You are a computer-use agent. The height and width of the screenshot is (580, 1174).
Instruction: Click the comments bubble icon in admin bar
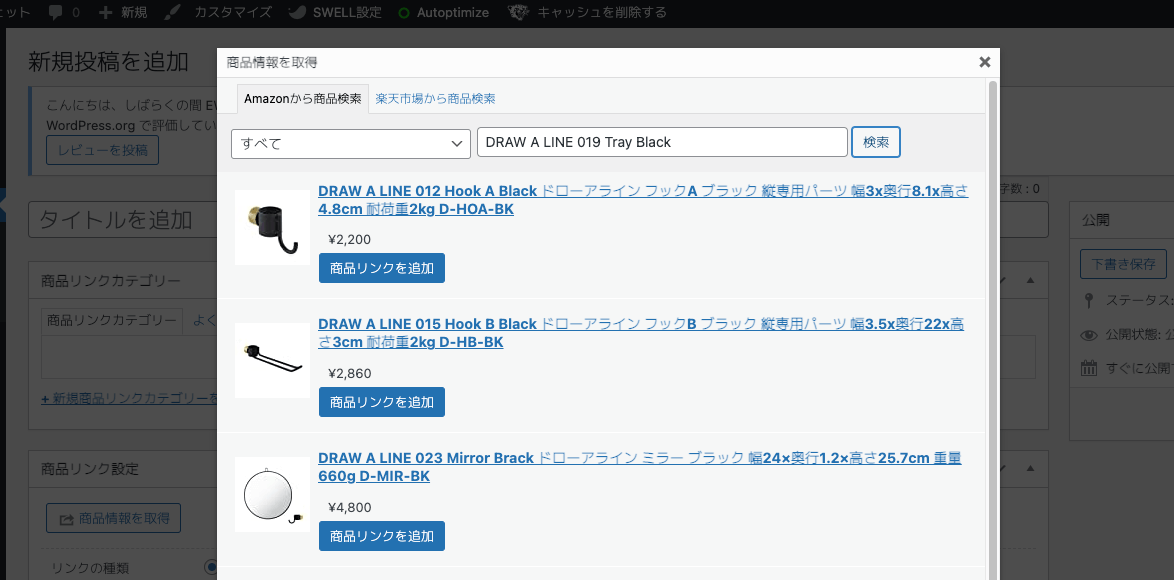pos(55,13)
